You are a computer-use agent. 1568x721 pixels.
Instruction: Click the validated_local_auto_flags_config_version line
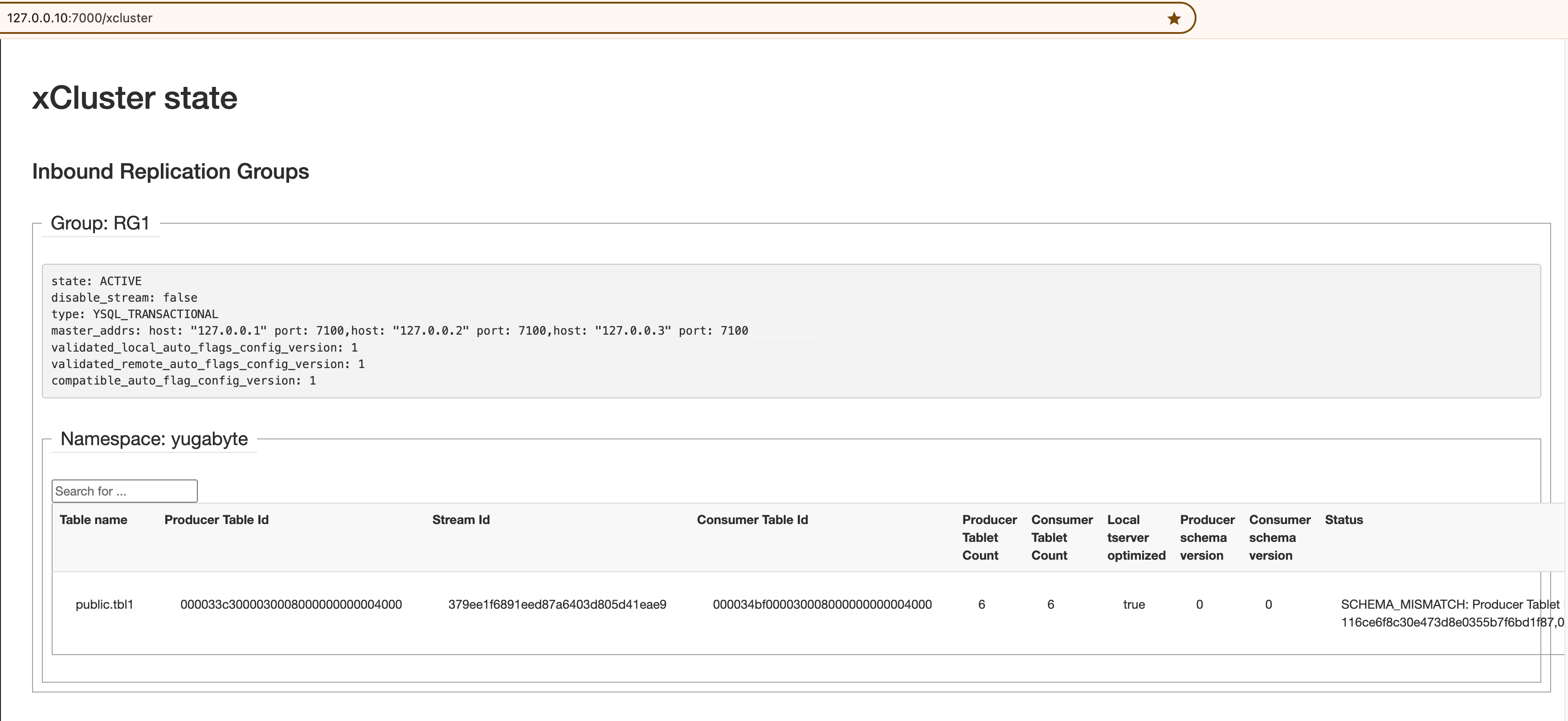204,347
